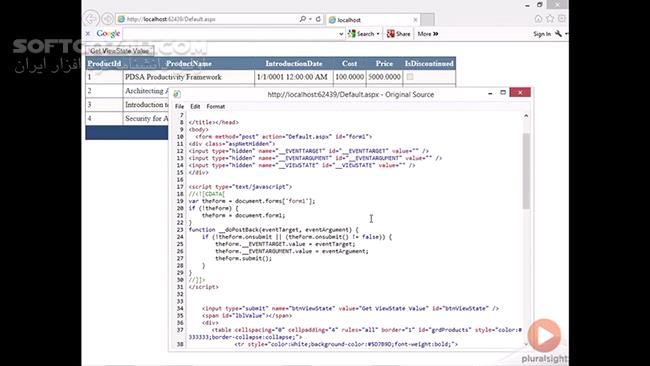Click the IsDiscontinued column header
The image size is (650, 366).
click(x=429, y=63)
